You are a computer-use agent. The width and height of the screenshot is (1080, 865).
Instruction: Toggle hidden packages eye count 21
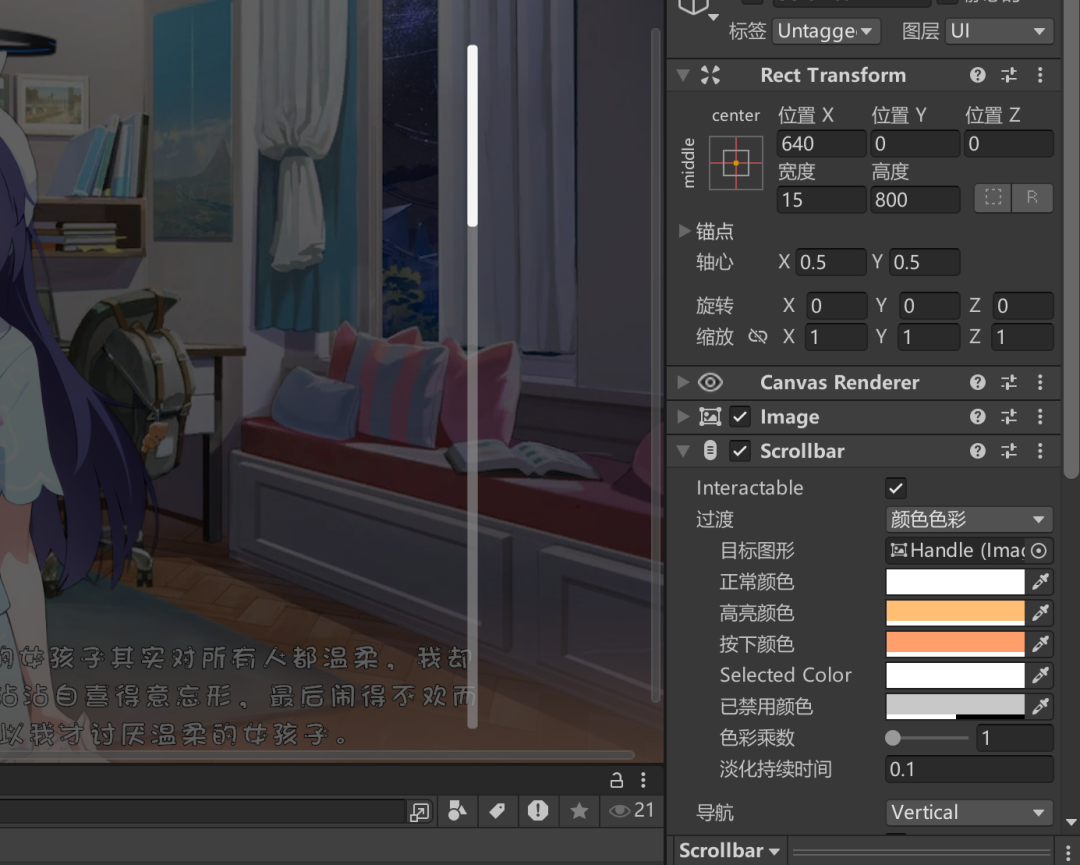pyautogui.click(x=632, y=811)
